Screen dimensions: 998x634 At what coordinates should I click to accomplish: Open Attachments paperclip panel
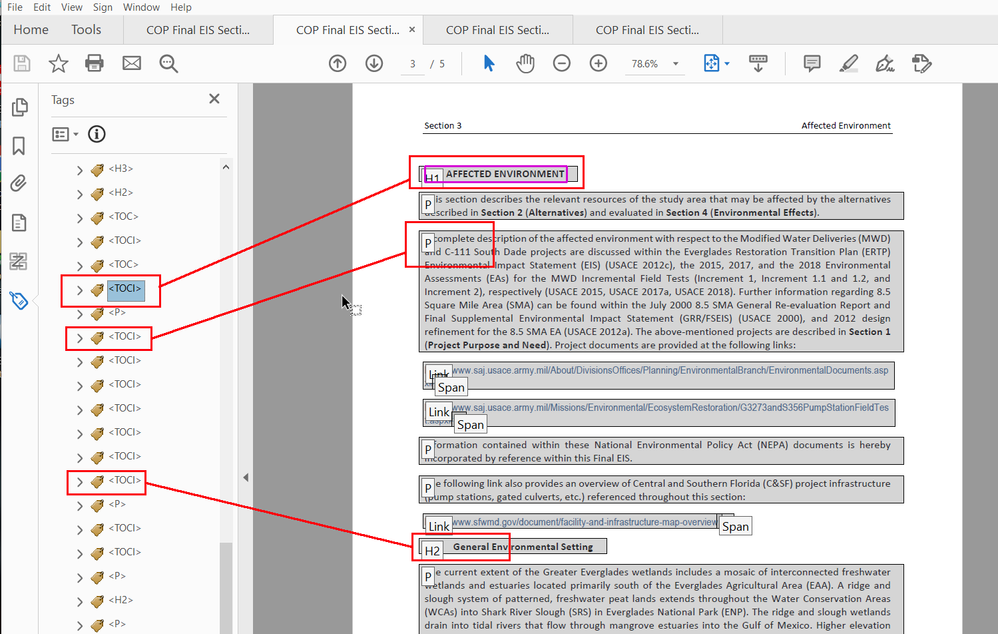(19, 184)
